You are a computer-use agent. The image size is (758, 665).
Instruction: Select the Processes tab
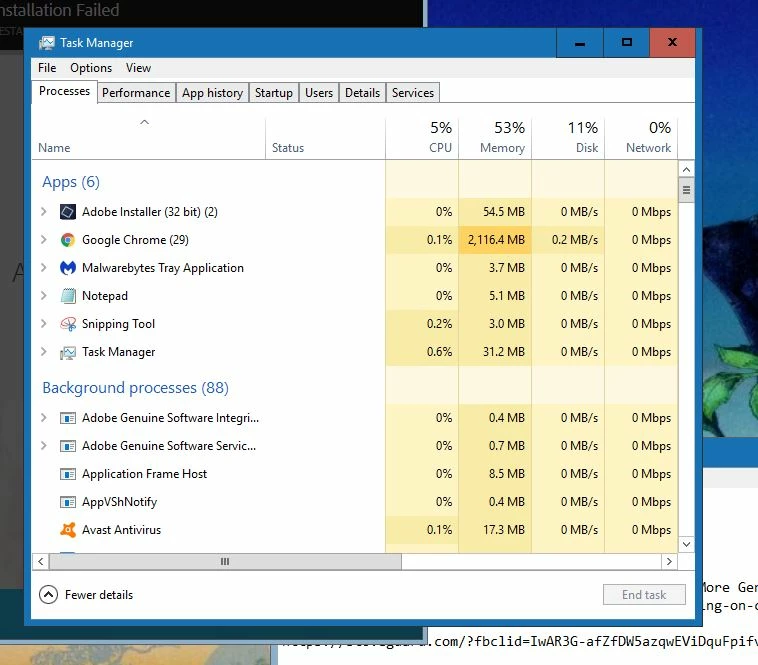(x=64, y=91)
